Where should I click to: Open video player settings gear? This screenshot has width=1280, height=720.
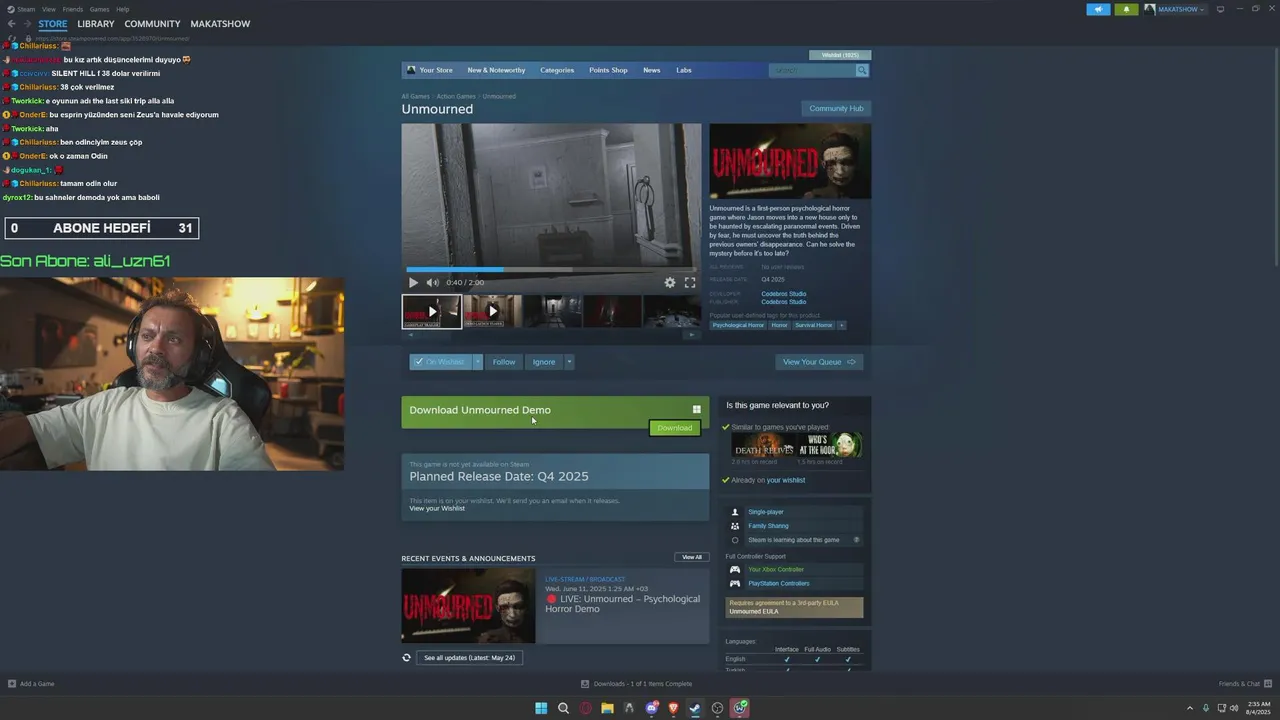[670, 283]
